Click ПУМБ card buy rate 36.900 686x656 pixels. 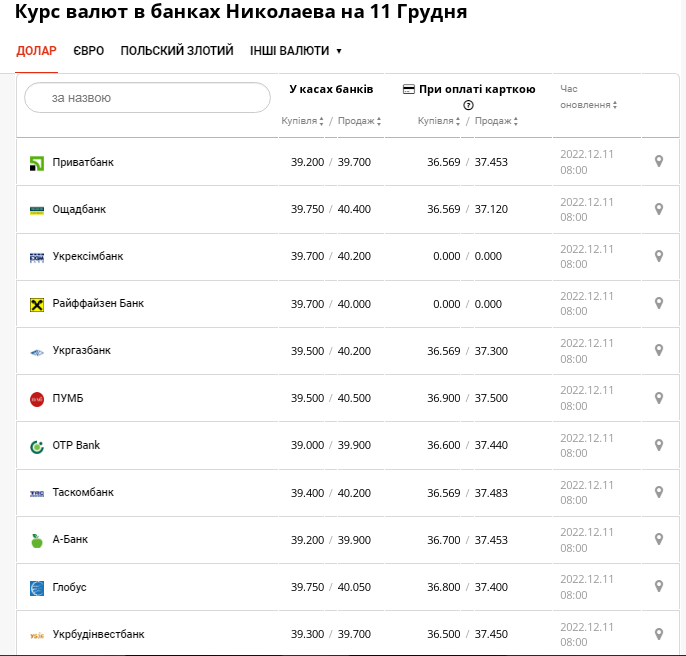[x=444, y=398]
